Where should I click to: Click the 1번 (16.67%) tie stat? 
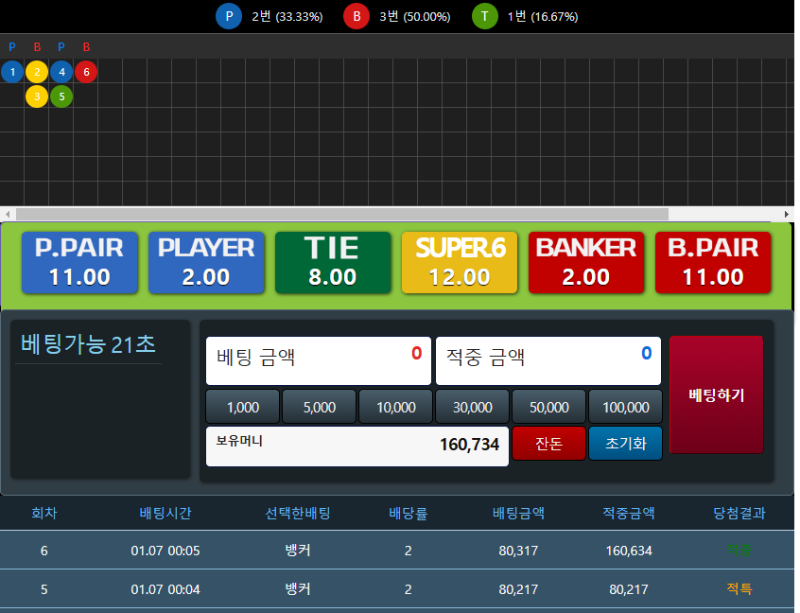(x=543, y=16)
